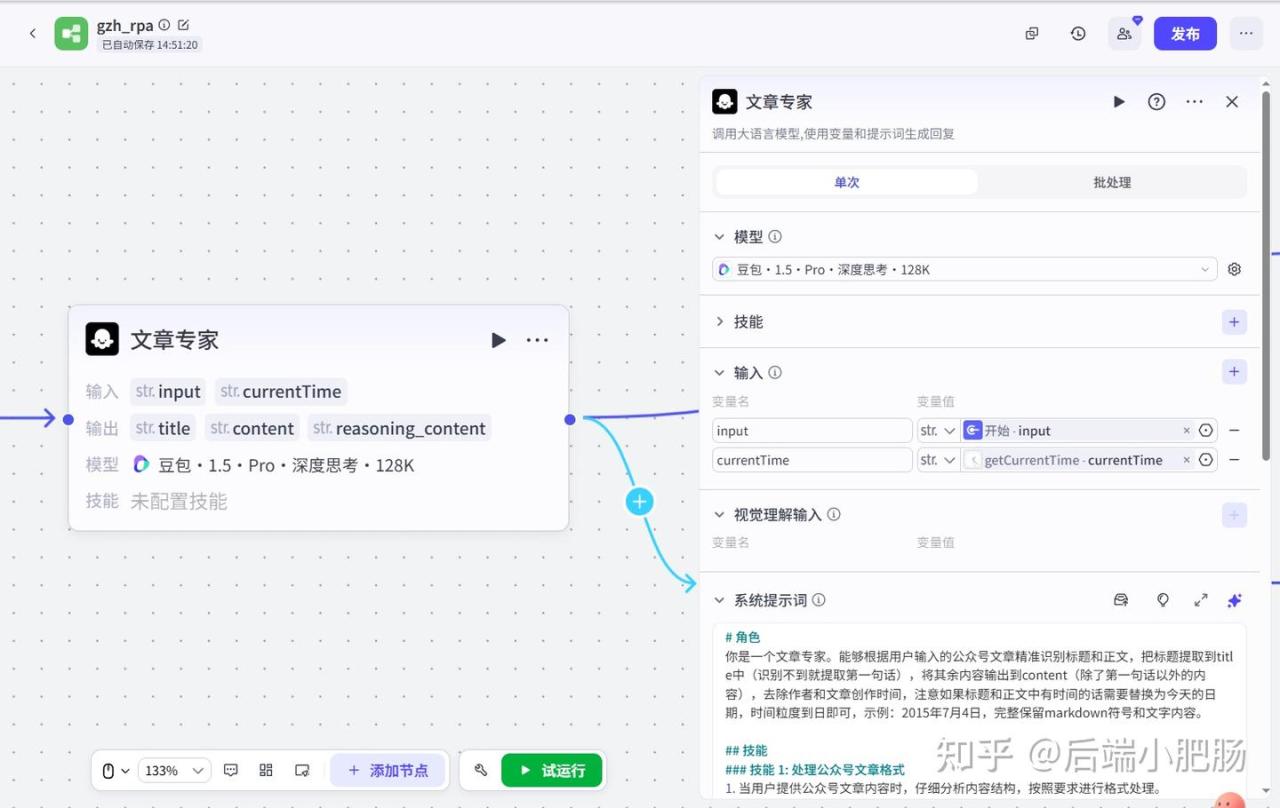The width and height of the screenshot is (1280, 808).
Task: Click the plus connector on blue edge
Action: pos(640,502)
